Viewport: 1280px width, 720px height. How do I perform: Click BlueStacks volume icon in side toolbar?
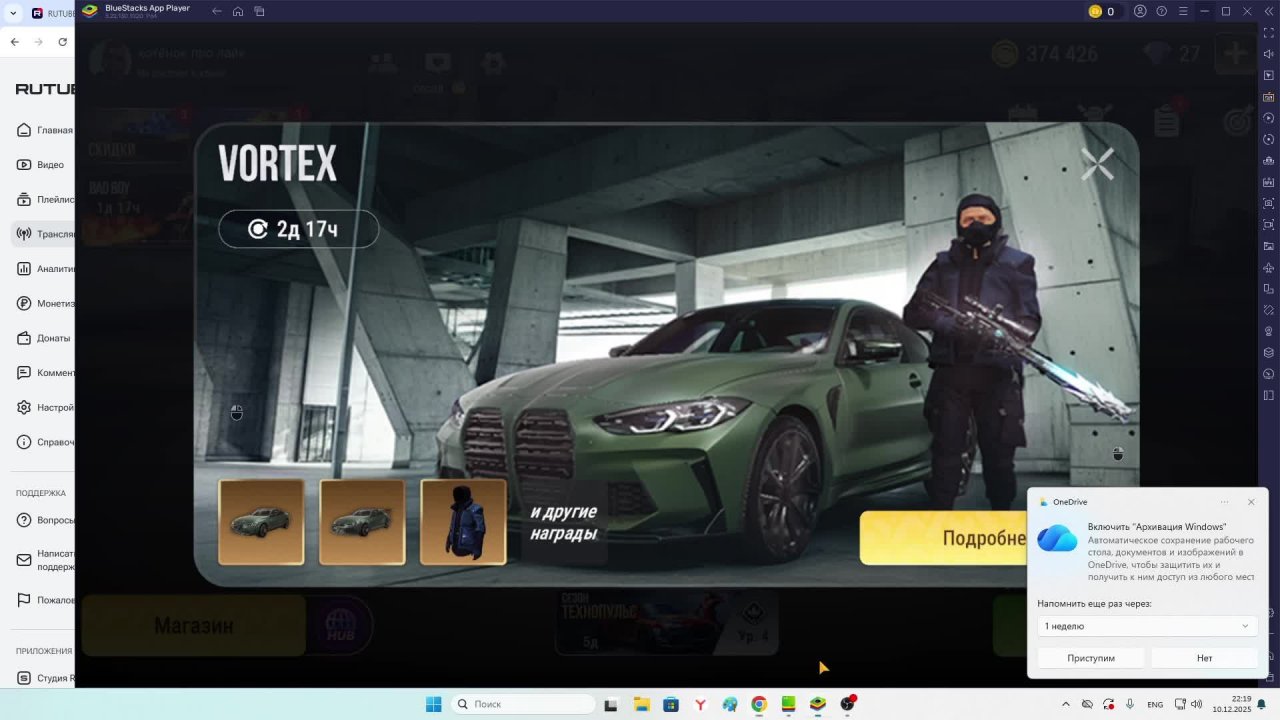point(1268,54)
